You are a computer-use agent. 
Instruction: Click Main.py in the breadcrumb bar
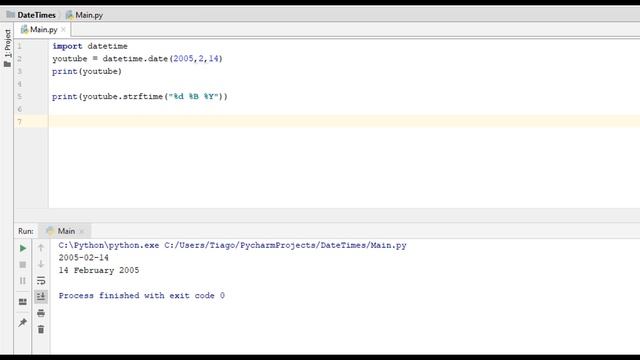click(84, 15)
